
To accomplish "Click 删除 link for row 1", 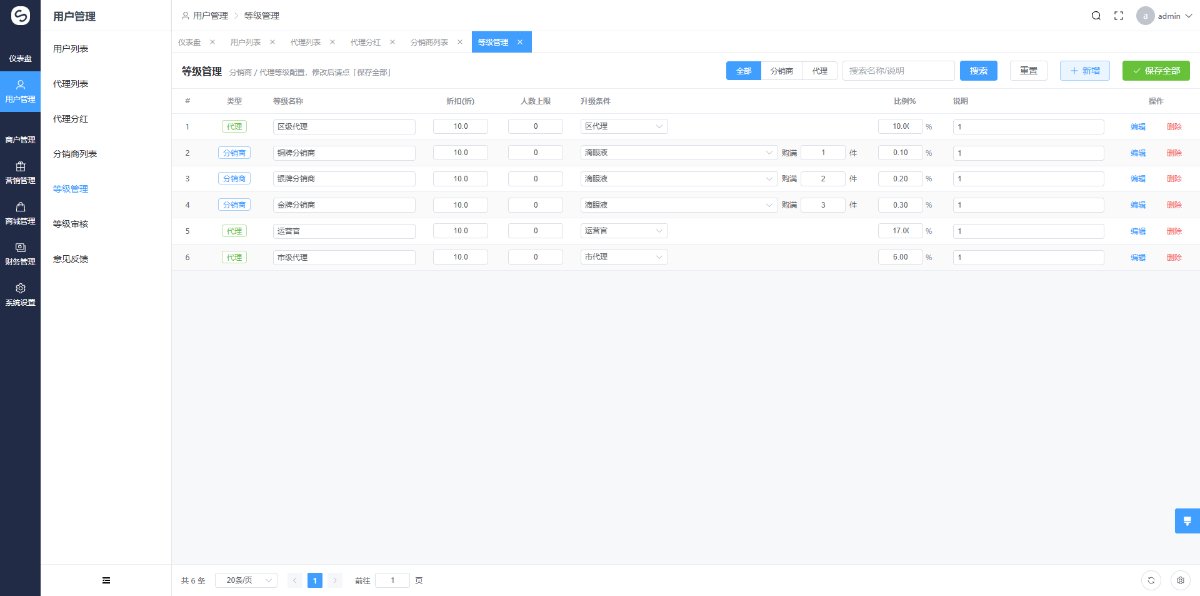I will pos(1174,127).
